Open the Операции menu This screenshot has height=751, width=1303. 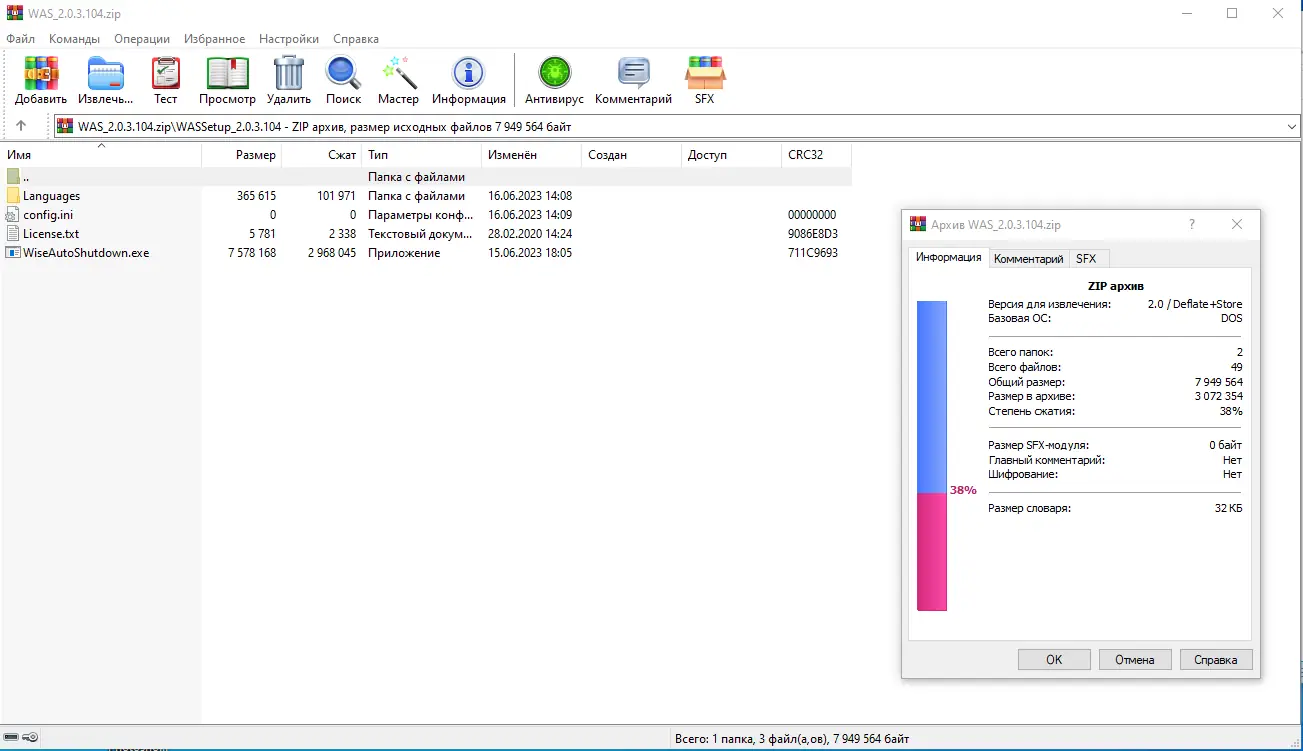tap(141, 38)
